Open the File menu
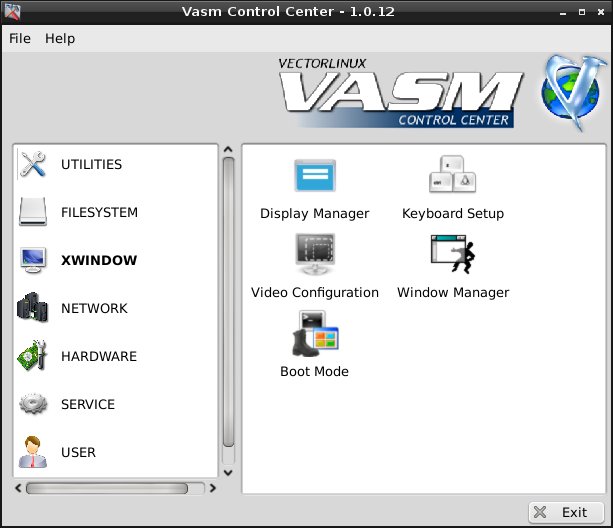This screenshot has width=613, height=528. (x=20, y=39)
